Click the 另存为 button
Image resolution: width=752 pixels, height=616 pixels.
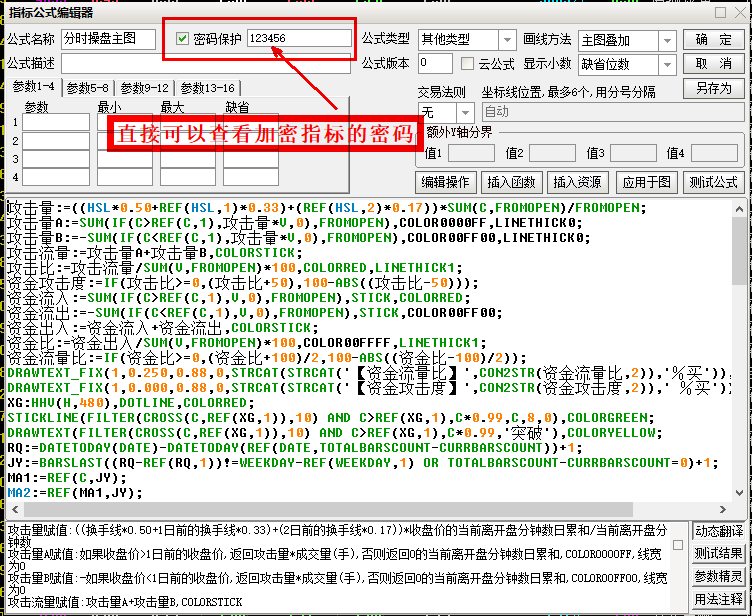click(x=713, y=88)
